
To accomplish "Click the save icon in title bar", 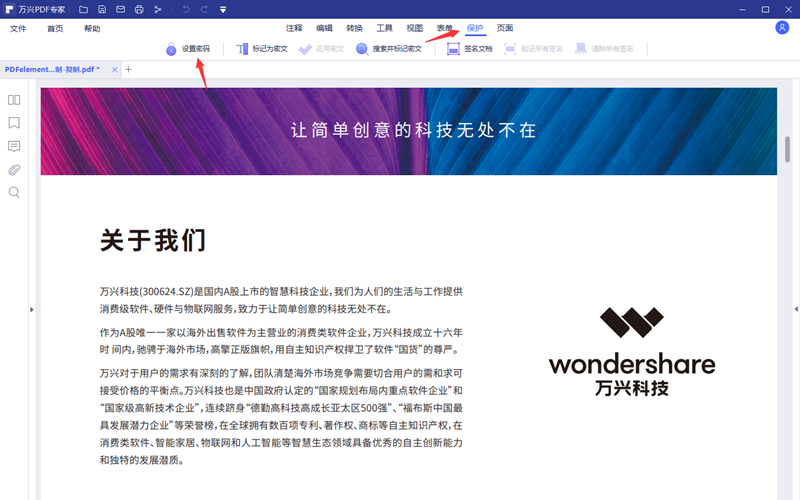I will pyautogui.click(x=102, y=9).
